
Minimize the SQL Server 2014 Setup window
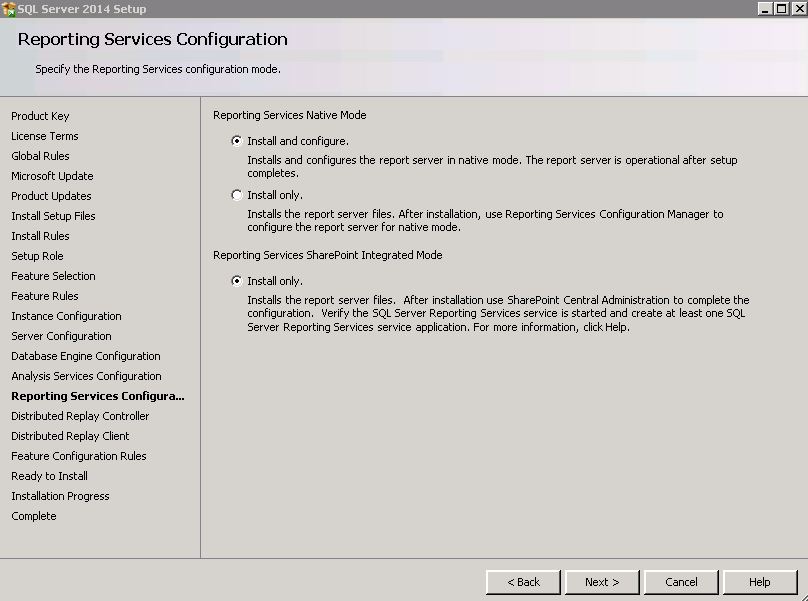pyautogui.click(x=765, y=9)
